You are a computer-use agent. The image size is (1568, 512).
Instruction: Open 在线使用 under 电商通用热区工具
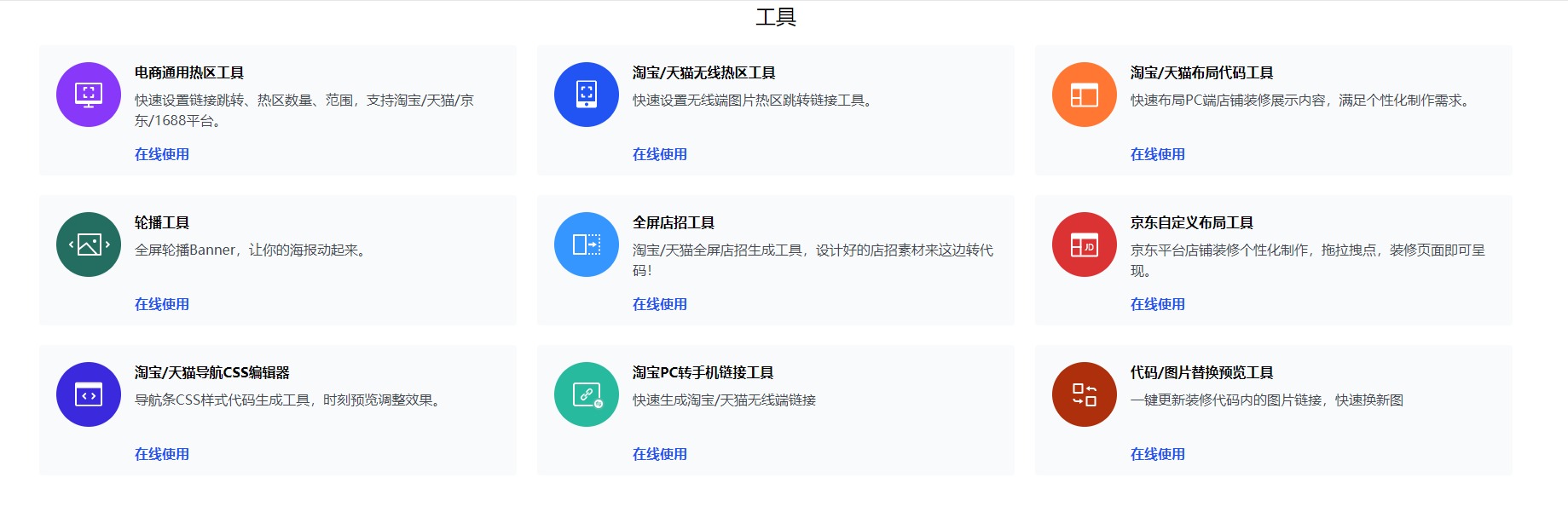tap(162, 154)
